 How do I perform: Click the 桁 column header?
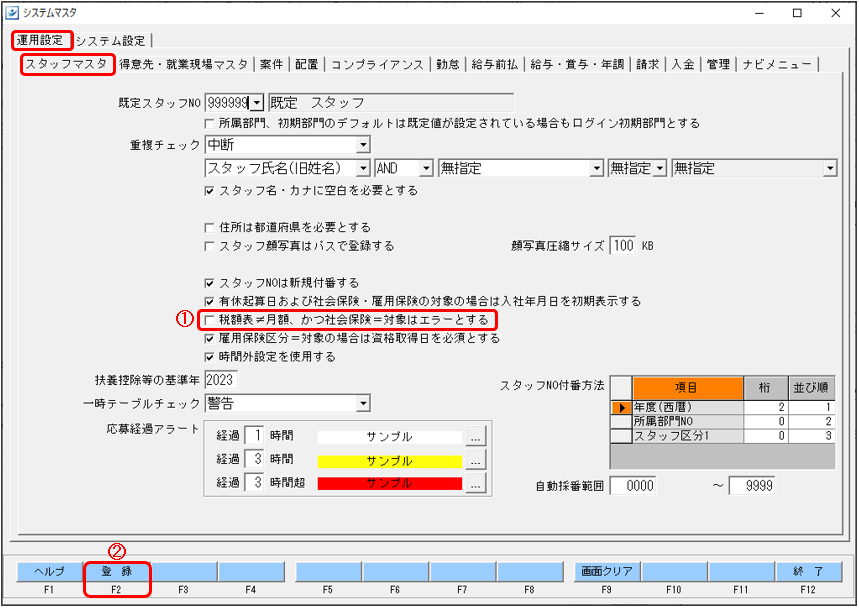(x=765, y=388)
